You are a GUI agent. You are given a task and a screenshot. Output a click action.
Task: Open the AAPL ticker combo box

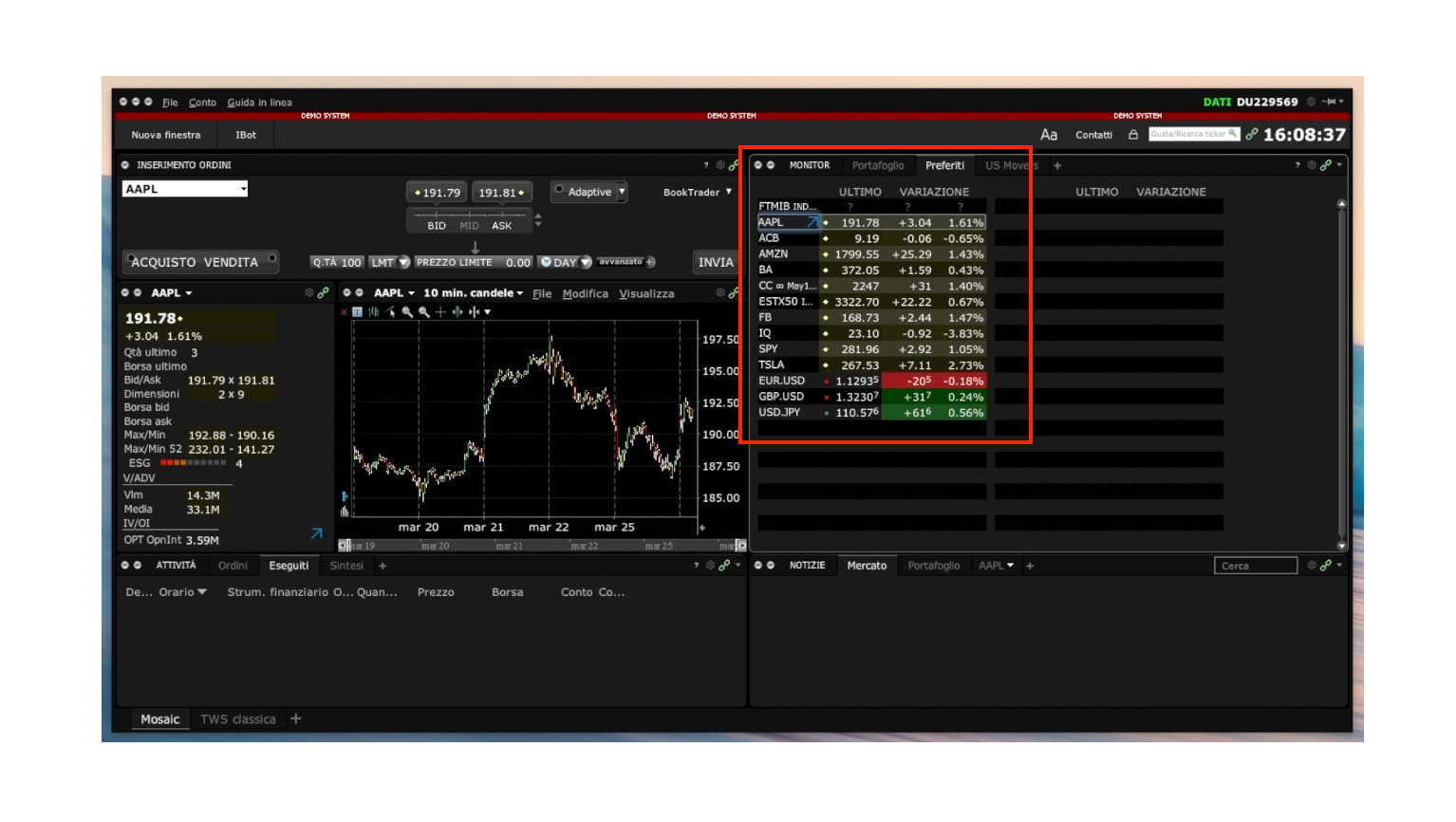(x=185, y=189)
